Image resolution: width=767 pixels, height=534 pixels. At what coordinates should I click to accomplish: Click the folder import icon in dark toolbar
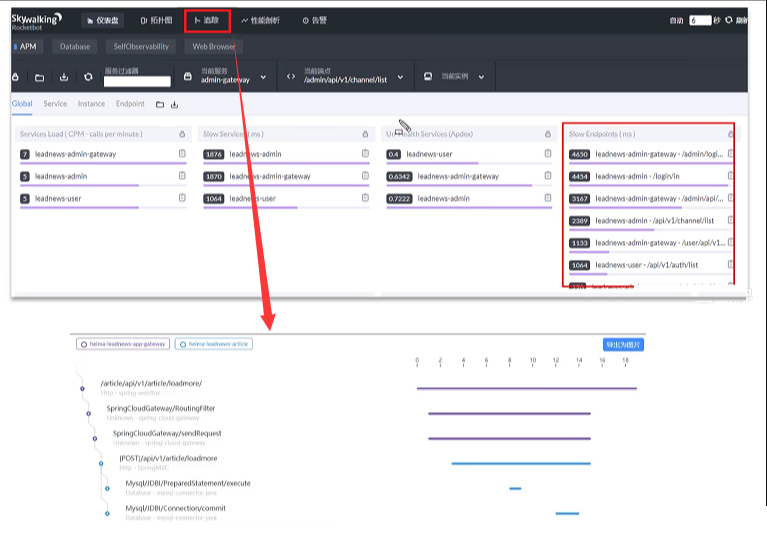[40, 77]
